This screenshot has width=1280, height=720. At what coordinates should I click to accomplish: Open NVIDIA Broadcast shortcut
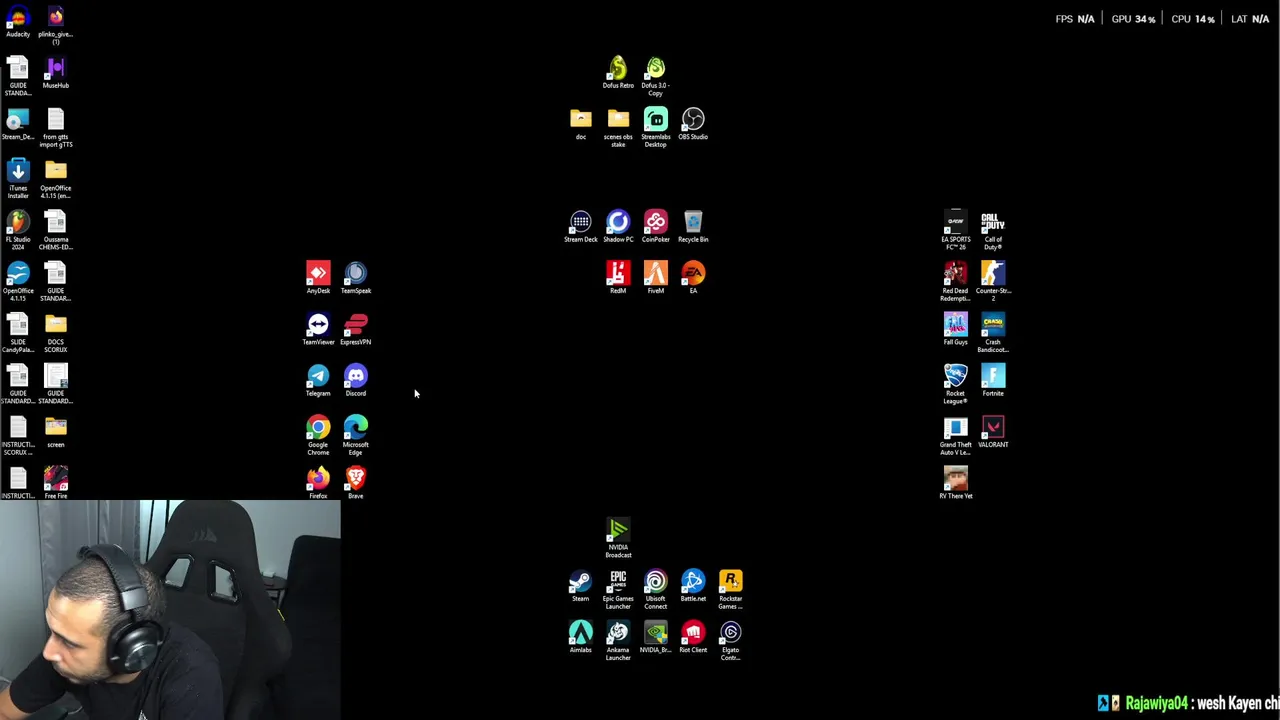coord(618,539)
